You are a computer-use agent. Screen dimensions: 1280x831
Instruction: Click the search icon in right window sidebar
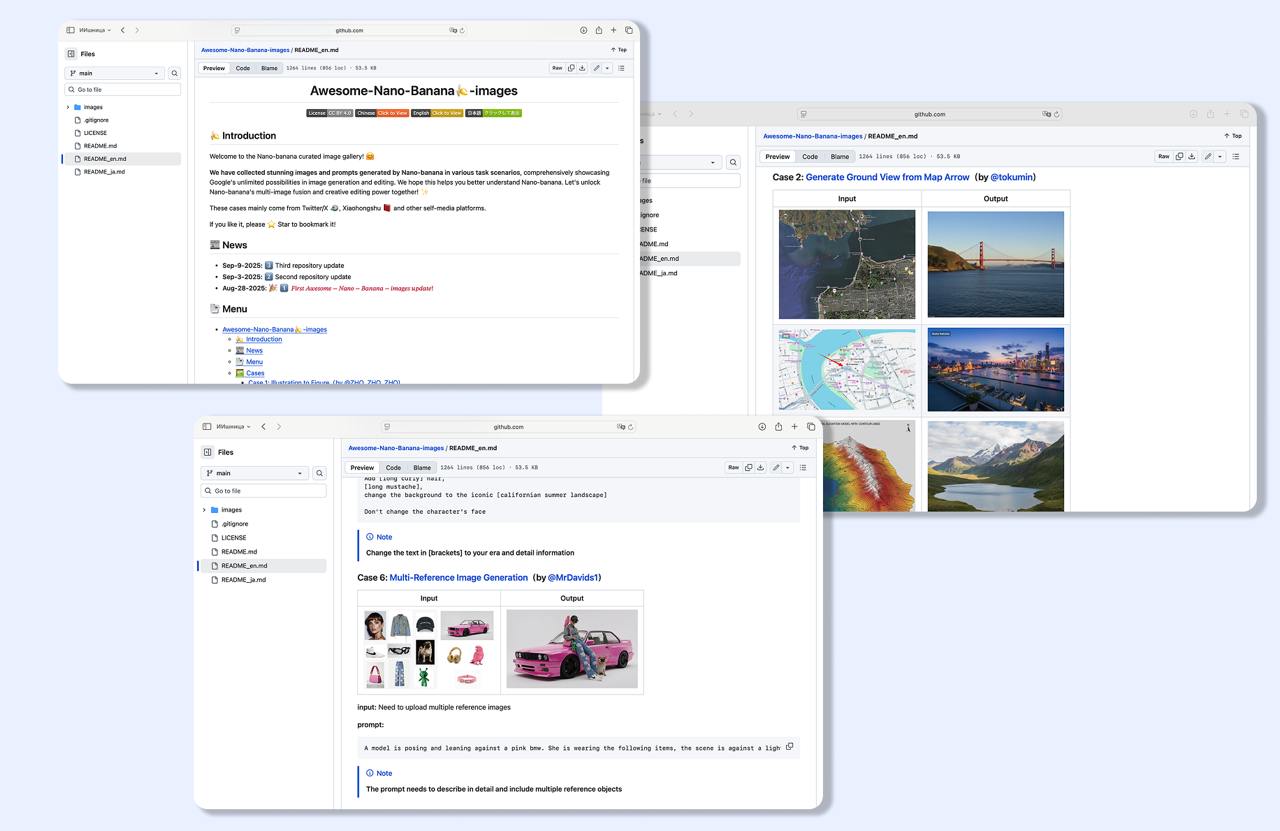pos(733,162)
